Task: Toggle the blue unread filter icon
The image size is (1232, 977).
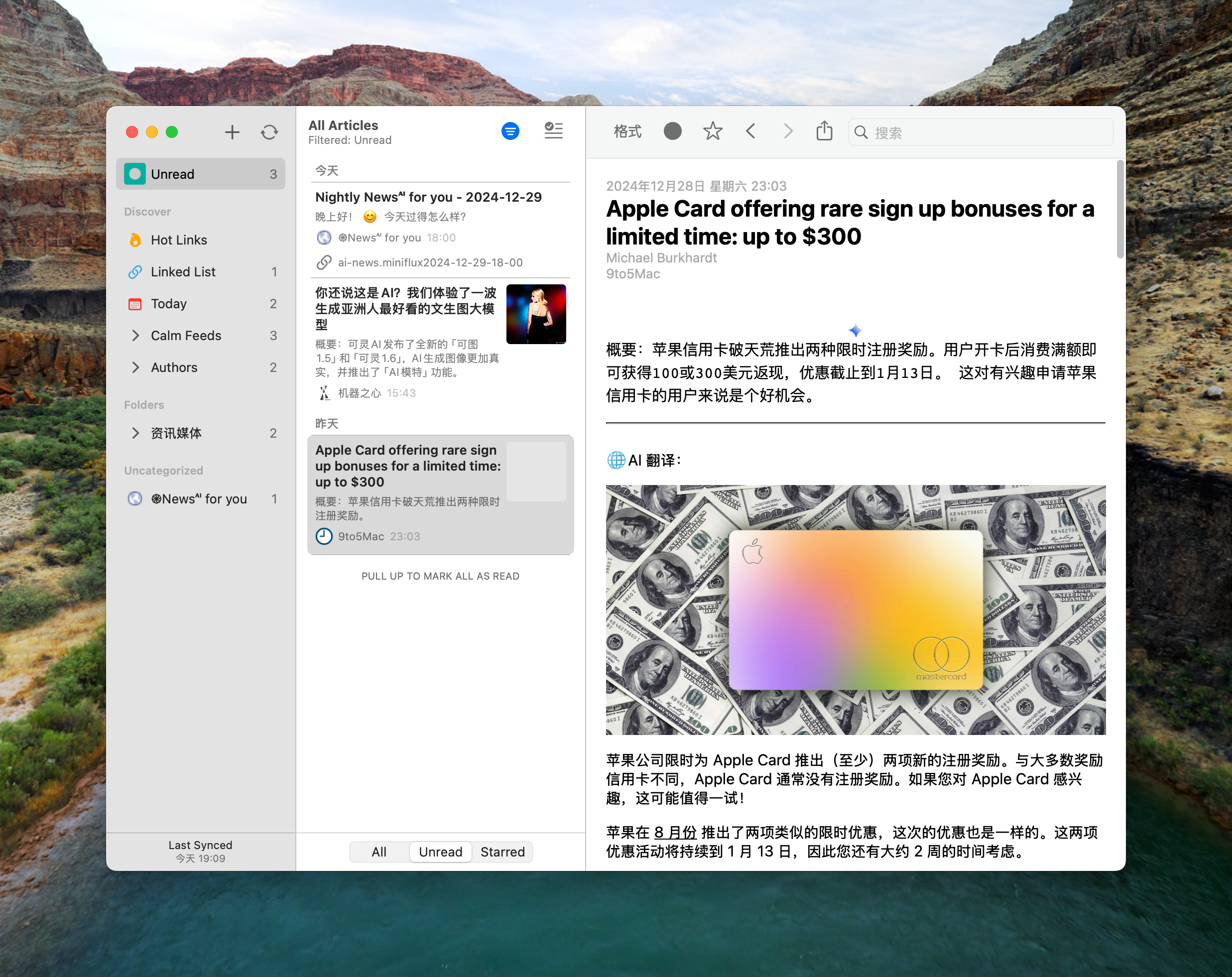Action: coord(510,131)
